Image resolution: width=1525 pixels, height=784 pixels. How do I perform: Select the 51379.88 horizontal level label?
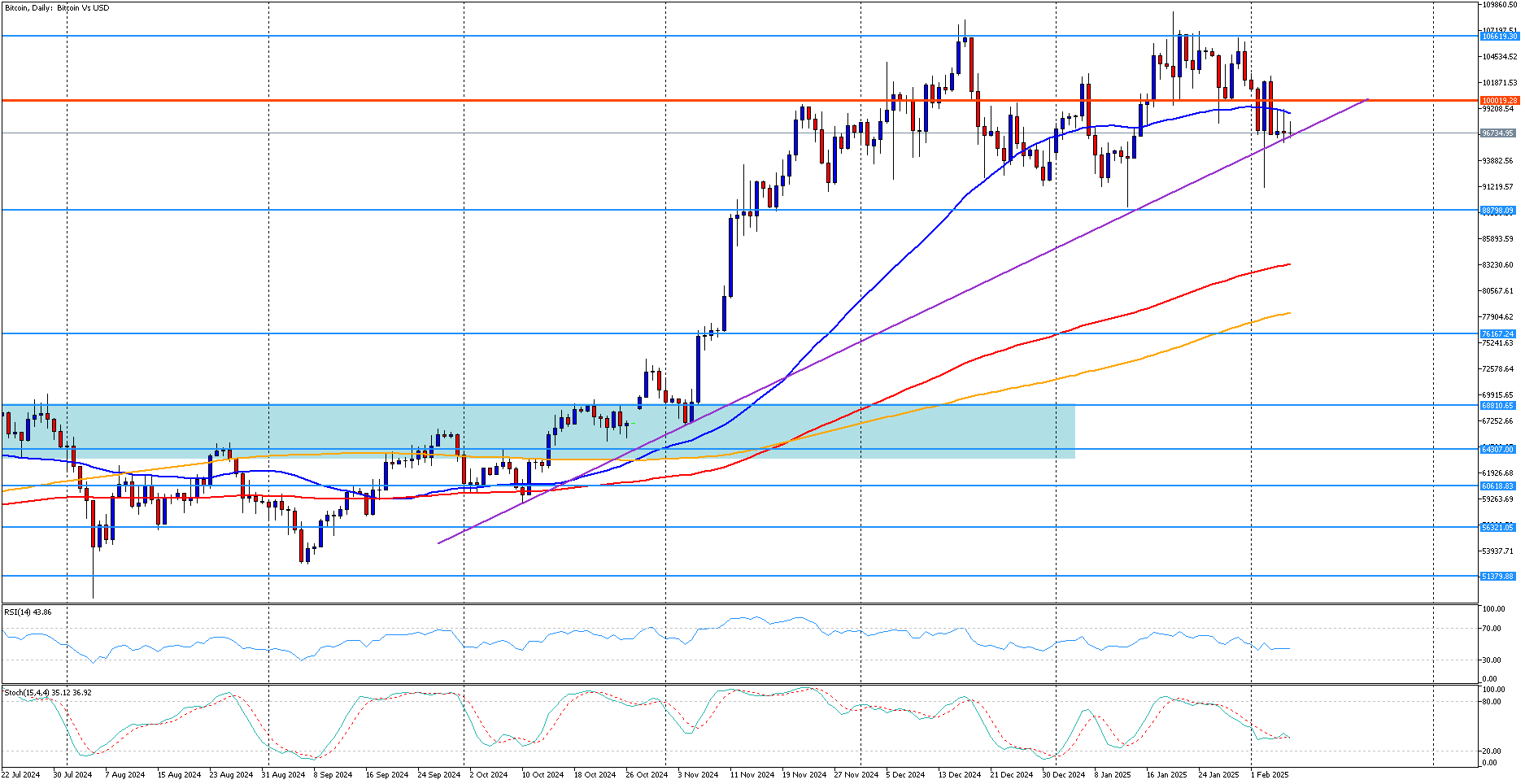click(x=1497, y=577)
